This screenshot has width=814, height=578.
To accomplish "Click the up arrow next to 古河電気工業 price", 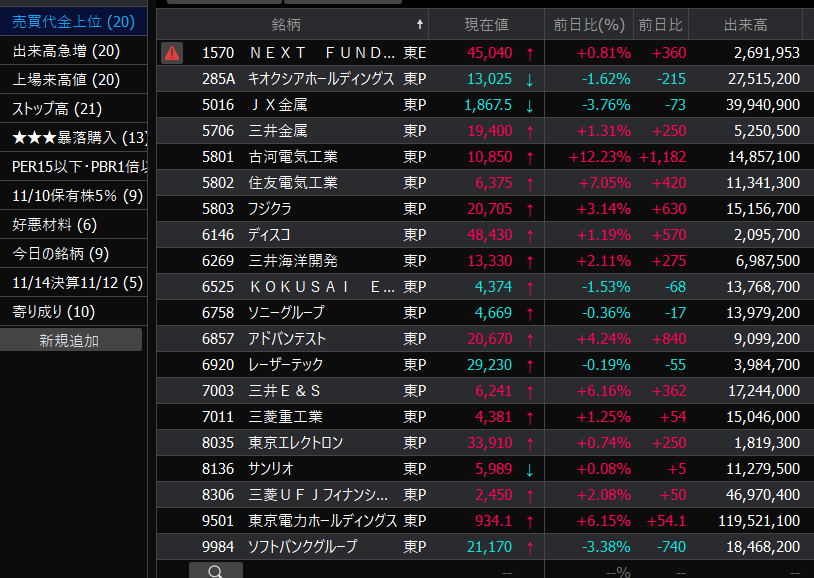I will pos(529,157).
